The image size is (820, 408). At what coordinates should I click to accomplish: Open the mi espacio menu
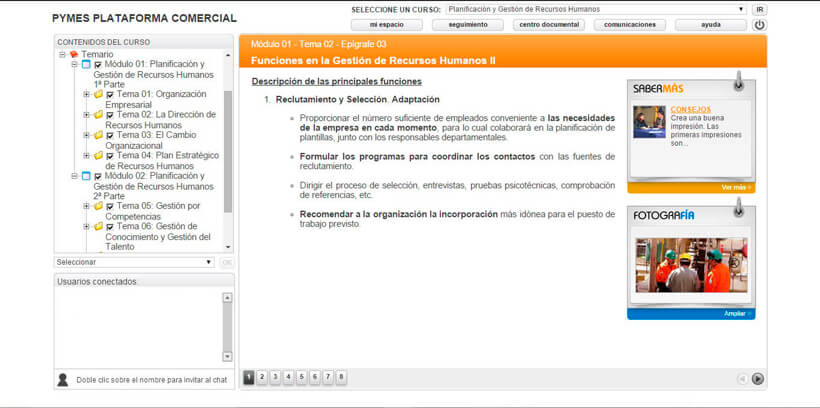[386, 25]
